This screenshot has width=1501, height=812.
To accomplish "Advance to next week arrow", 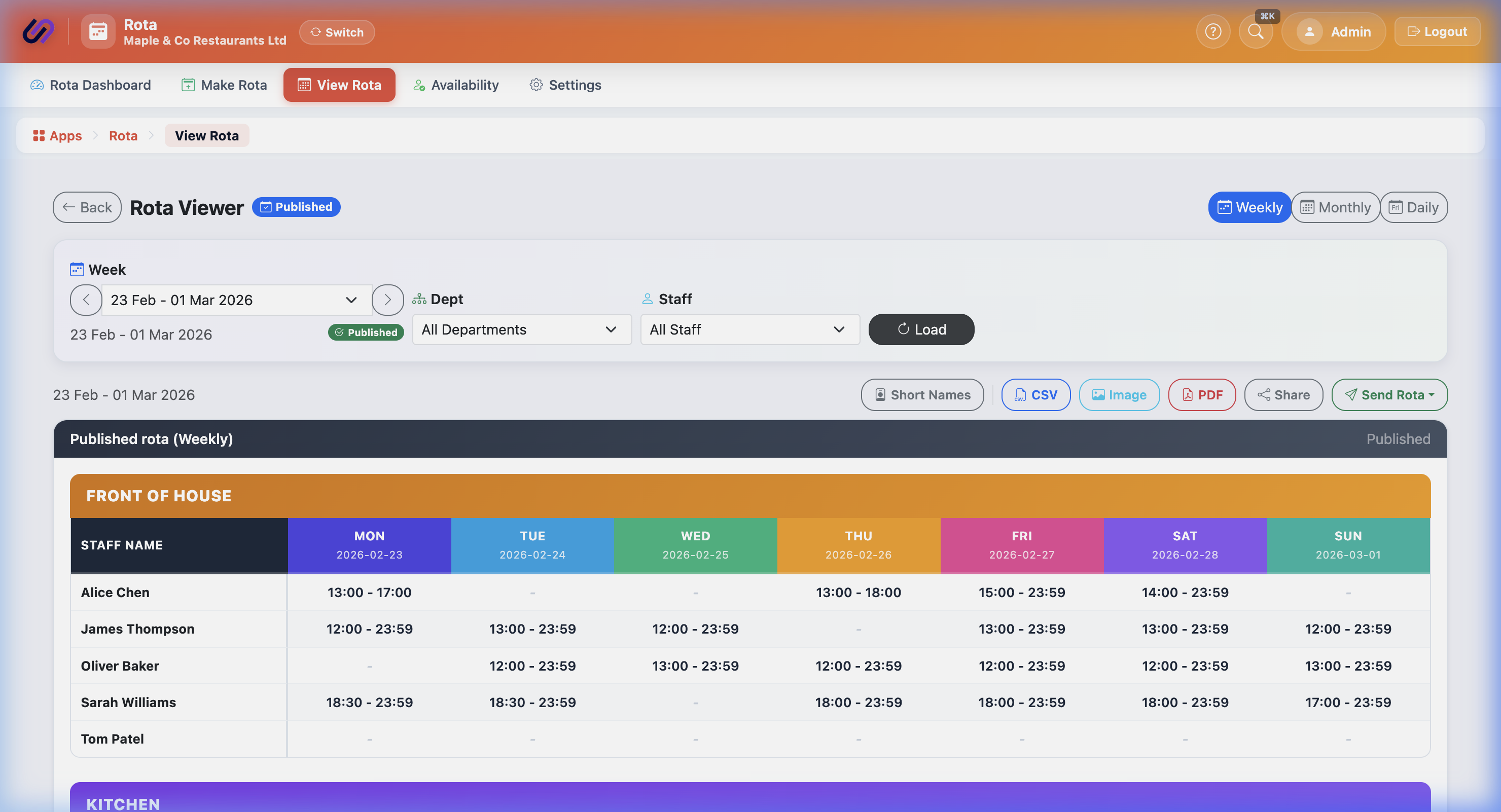I will pos(387,300).
